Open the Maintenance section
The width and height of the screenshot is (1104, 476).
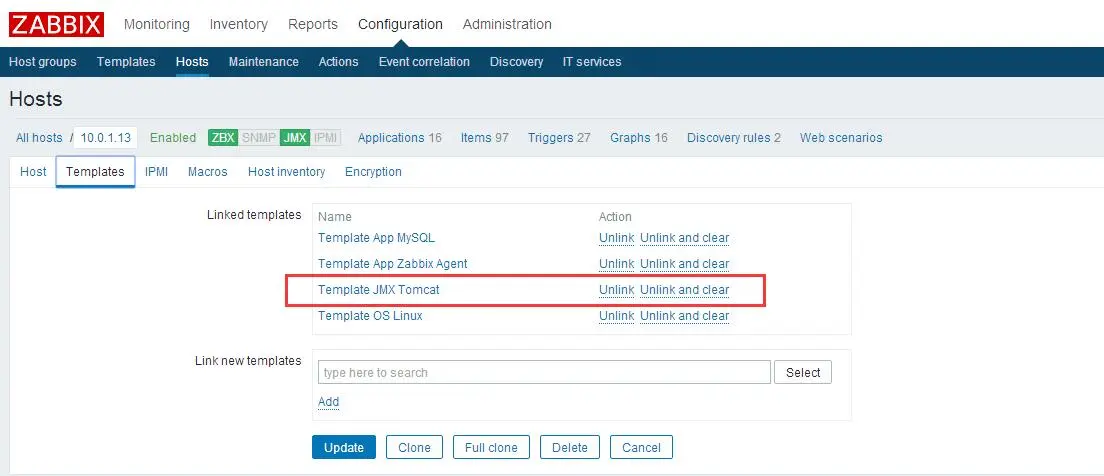tap(263, 62)
